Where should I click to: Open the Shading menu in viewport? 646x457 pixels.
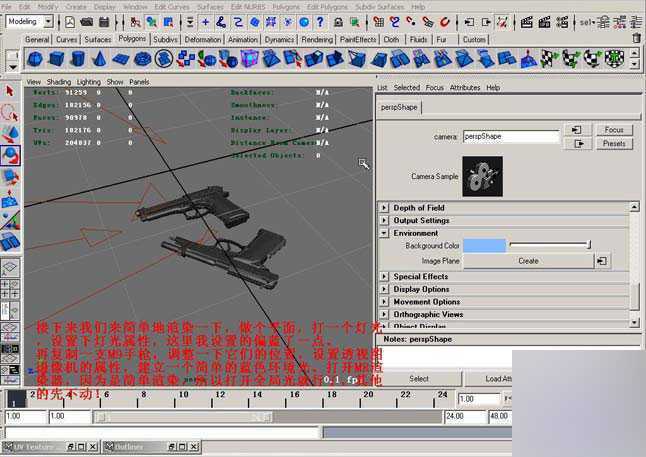pos(59,82)
